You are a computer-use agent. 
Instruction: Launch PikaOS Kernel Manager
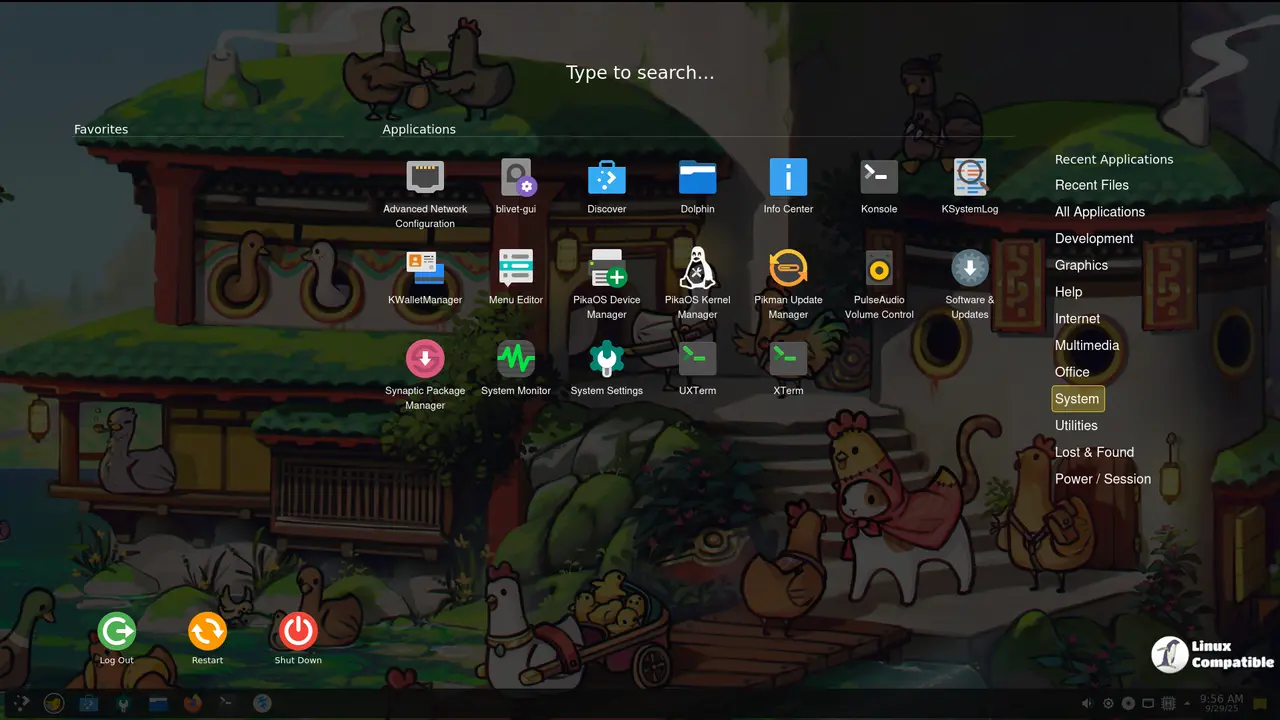pos(697,269)
